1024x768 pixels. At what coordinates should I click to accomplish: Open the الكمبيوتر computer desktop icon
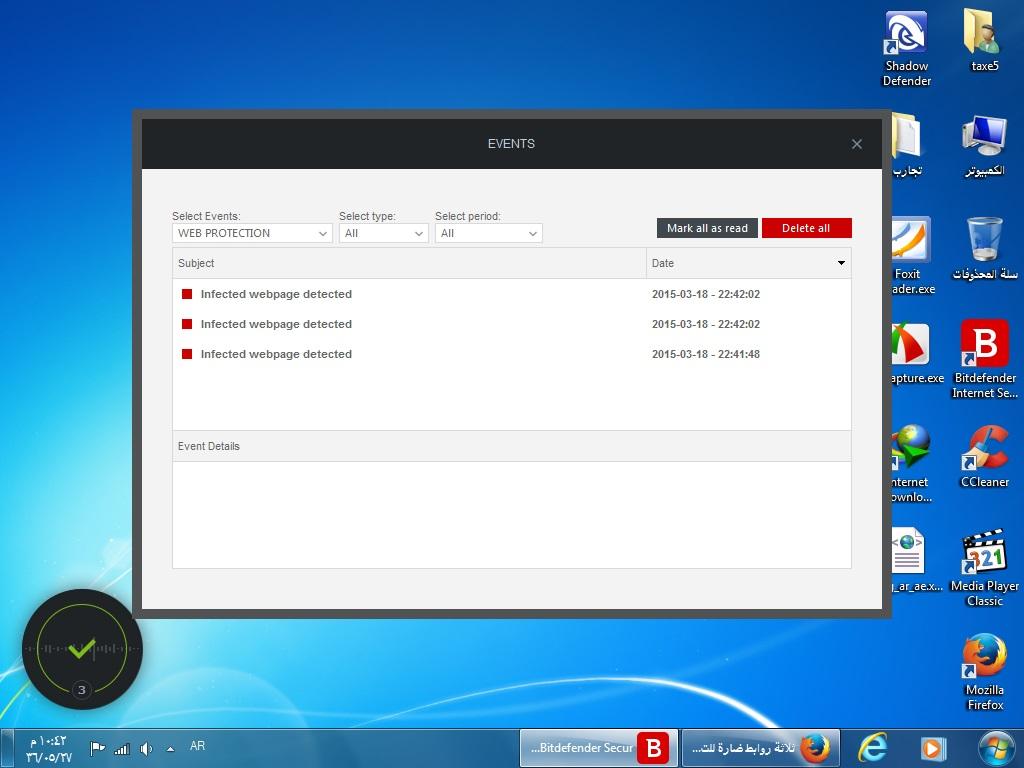[x=984, y=145]
